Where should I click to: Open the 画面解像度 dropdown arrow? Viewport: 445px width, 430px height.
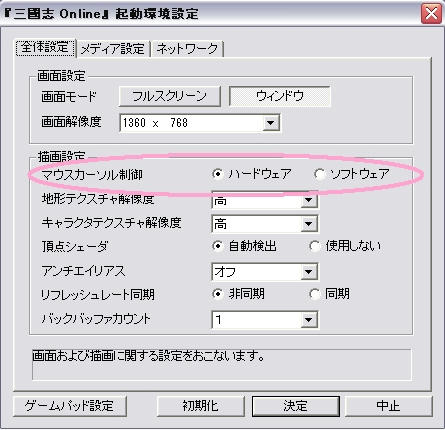pyautogui.click(x=271, y=123)
